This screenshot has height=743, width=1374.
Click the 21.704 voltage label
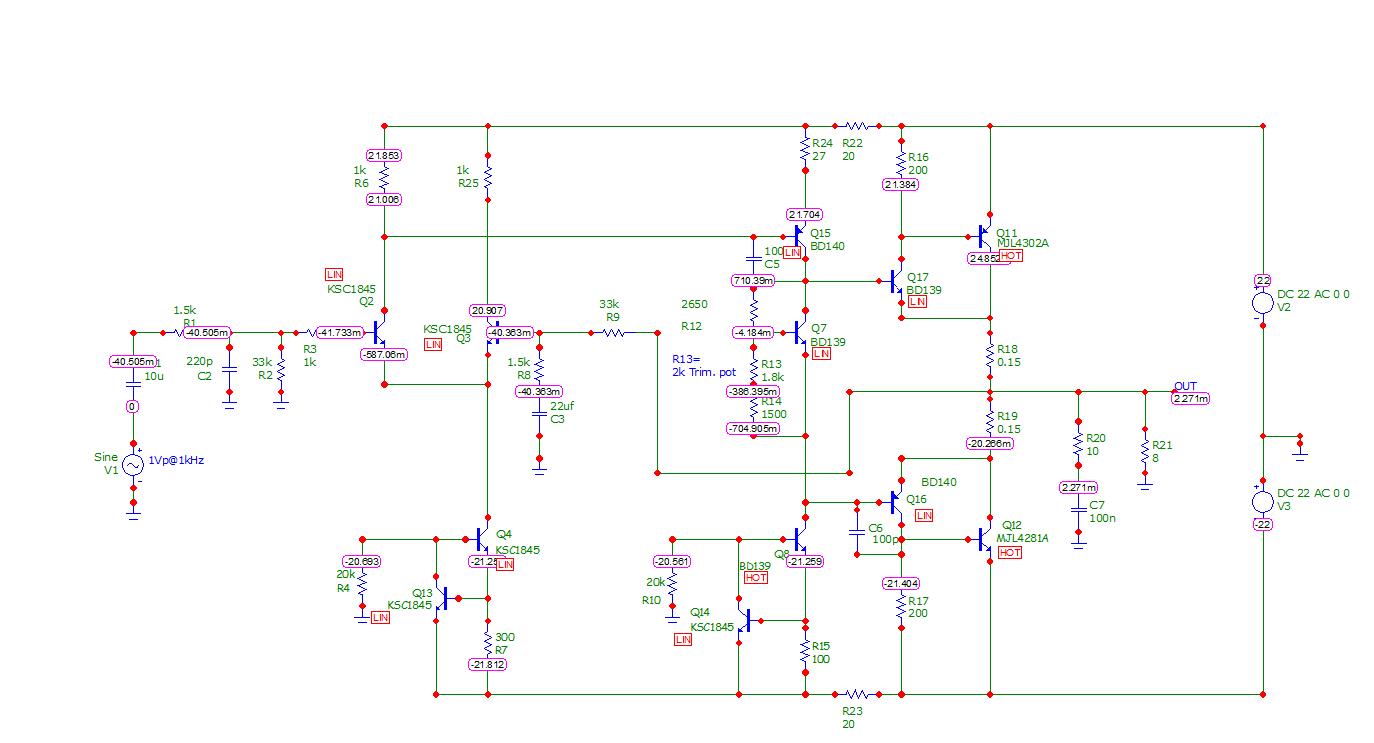(x=805, y=214)
